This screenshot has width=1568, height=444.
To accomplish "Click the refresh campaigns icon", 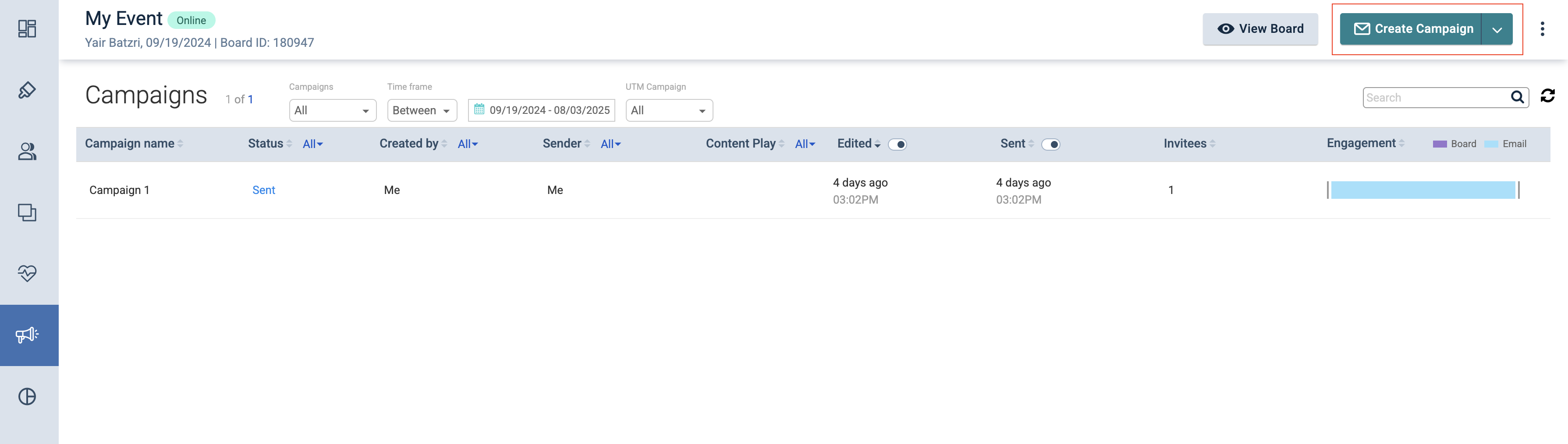I will (x=1547, y=96).
